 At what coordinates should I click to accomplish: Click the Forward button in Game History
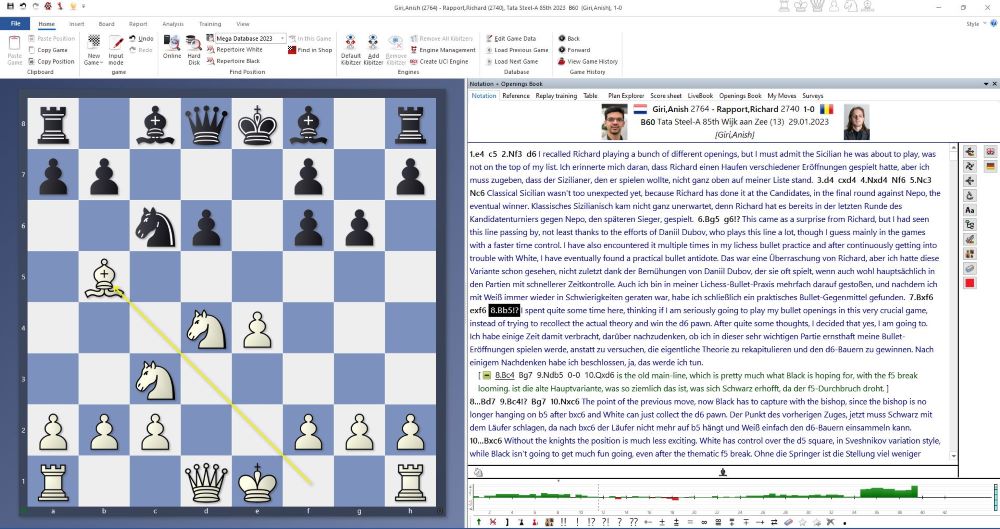pos(573,50)
